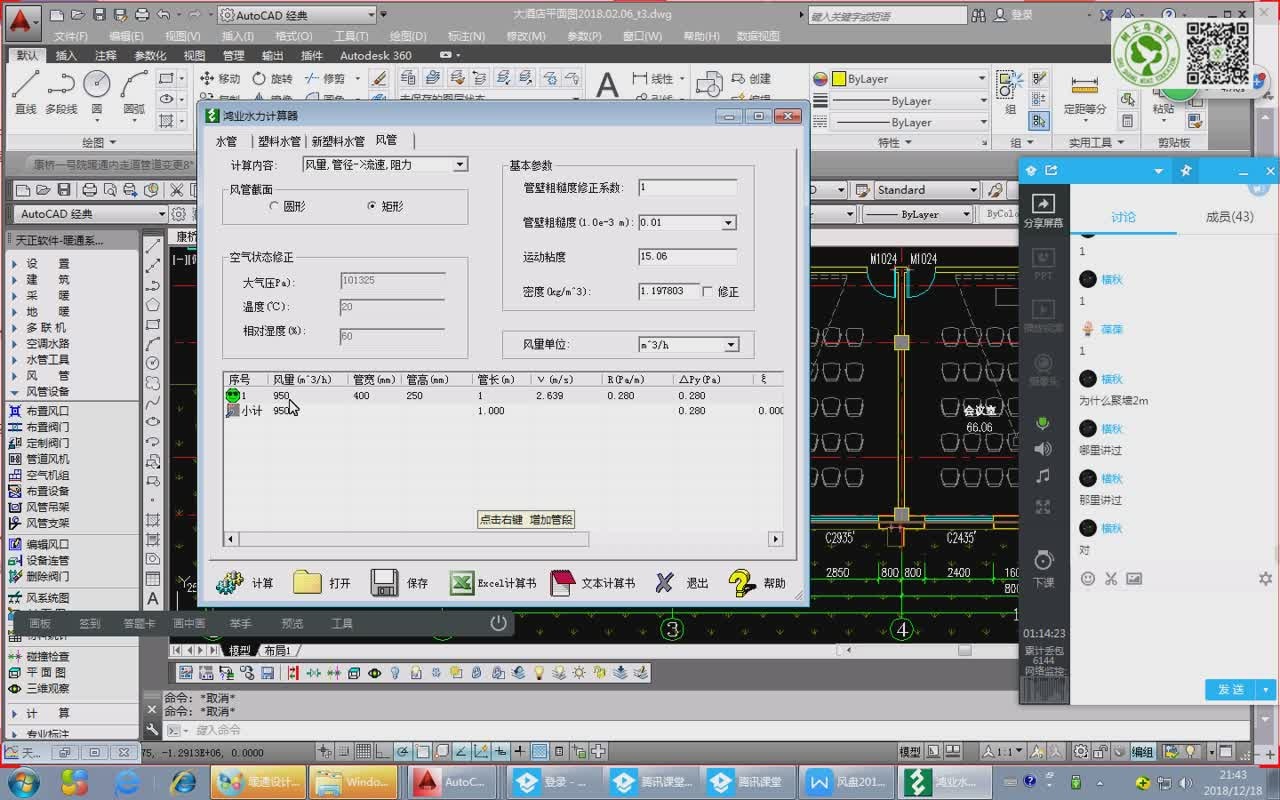Expand the 设置 tree item
The image size is (1280, 800).
[14, 264]
